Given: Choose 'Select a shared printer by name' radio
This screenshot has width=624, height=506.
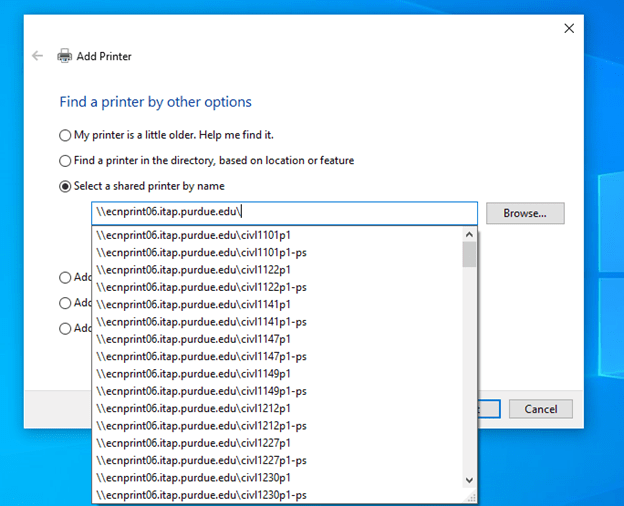Looking at the screenshot, I should click(x=65, y=186).
